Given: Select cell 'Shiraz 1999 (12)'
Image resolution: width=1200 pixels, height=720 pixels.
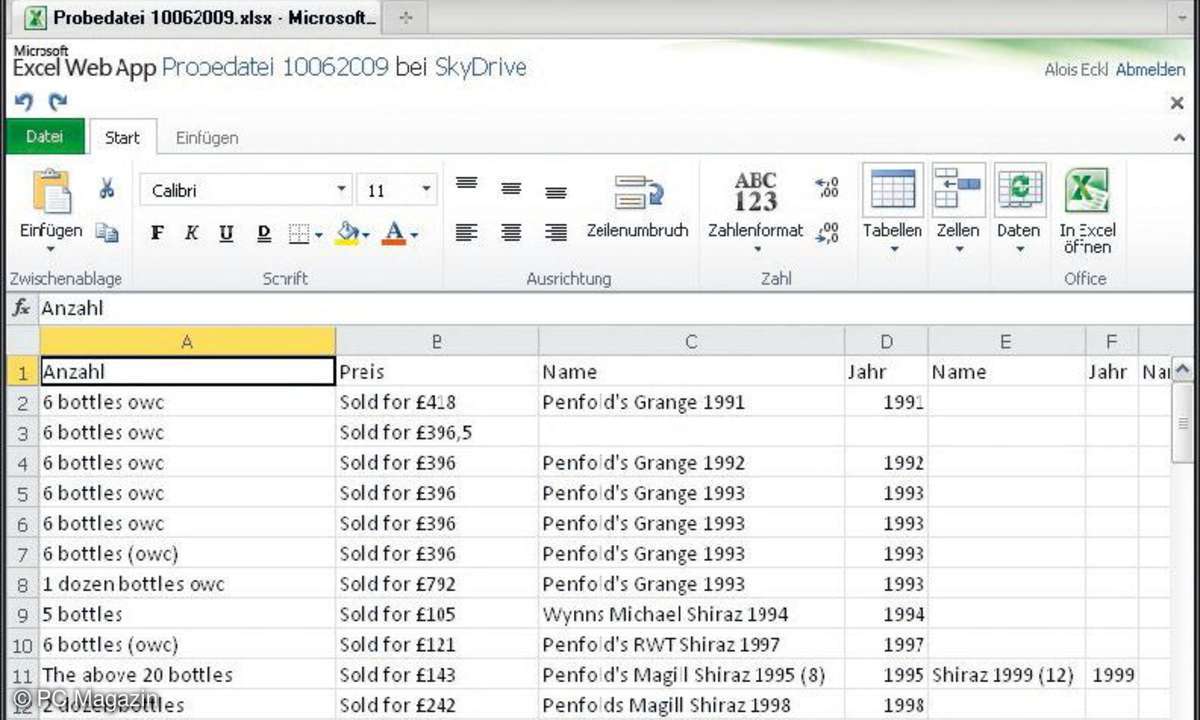Looking at the screenshot, I should click(x=1006, y=675).
